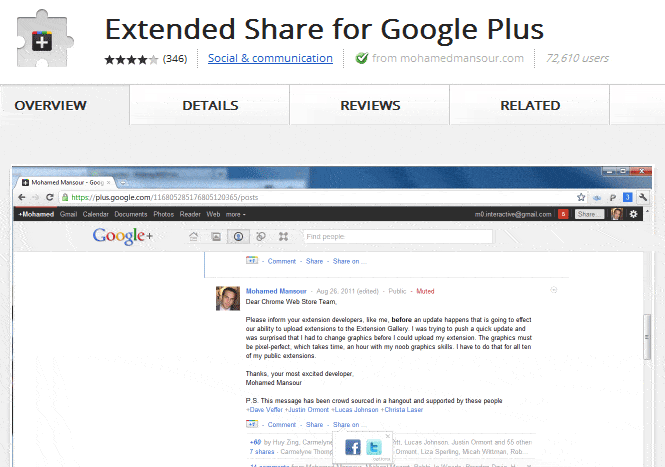The image size is (665, 467).
Task: Open the Mohamed Mansour author name link
Action: click(x=276, y=291)
